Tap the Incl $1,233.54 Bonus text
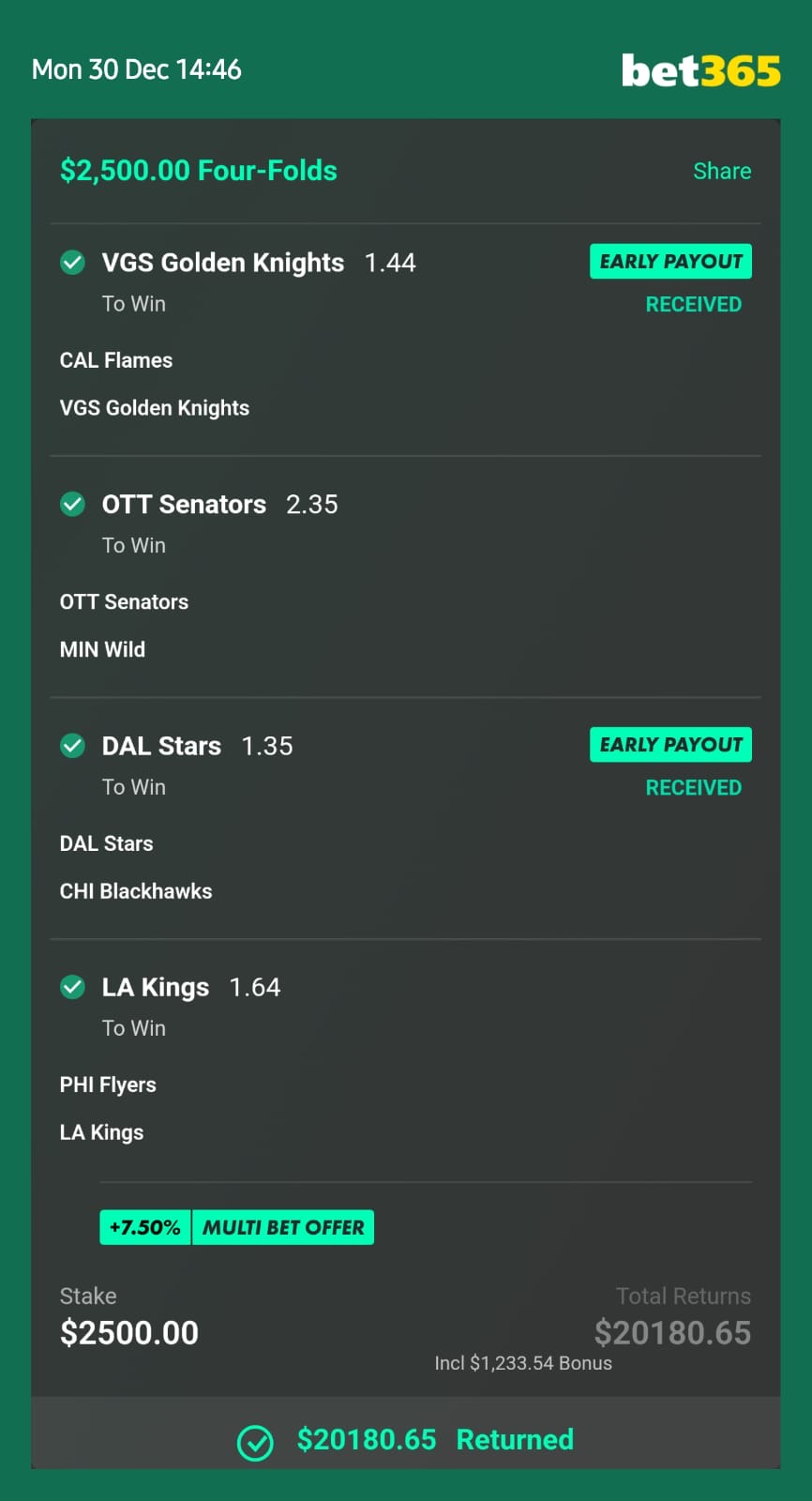The width and height of the screenshot is (812, 1501). tap(523, 1363)
